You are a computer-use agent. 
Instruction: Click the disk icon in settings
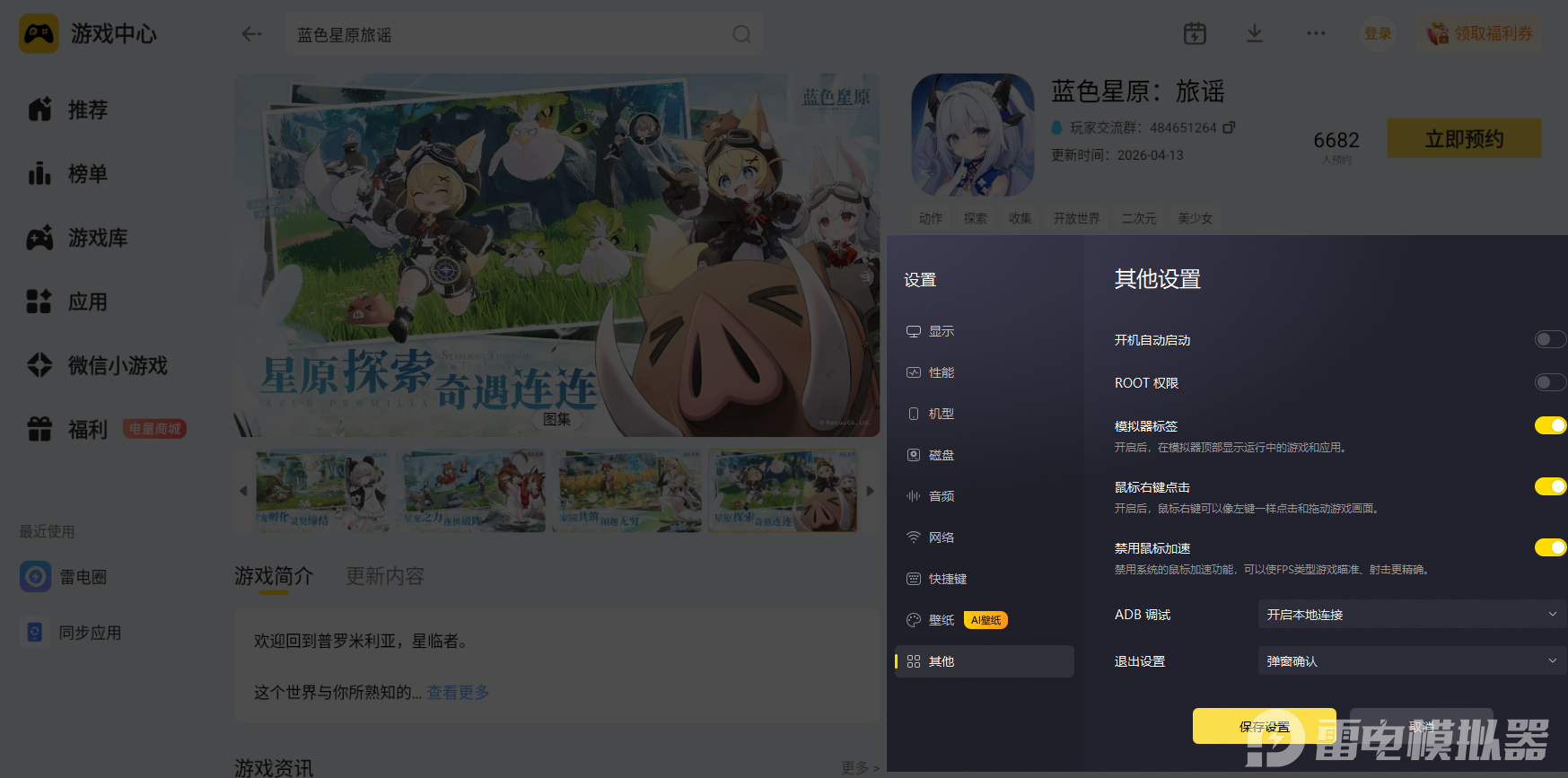914,455
